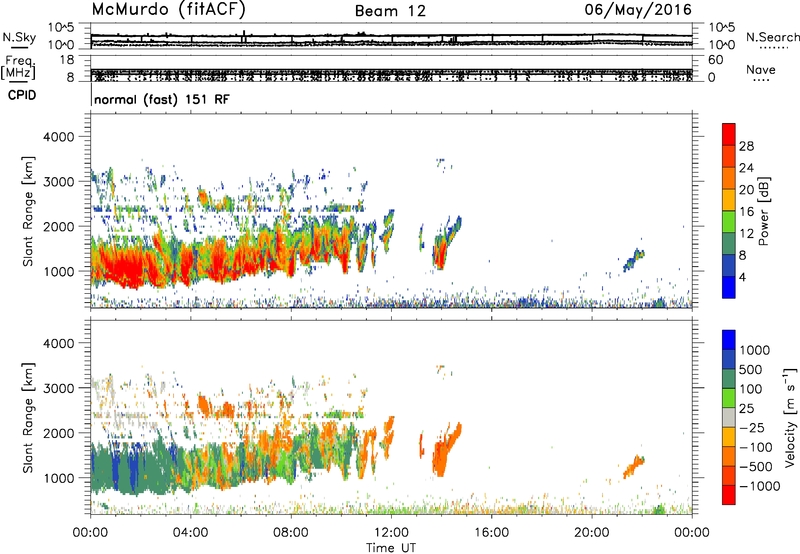
Task: Select the "Nave" legend label
Action: click(x=761, y=69)
